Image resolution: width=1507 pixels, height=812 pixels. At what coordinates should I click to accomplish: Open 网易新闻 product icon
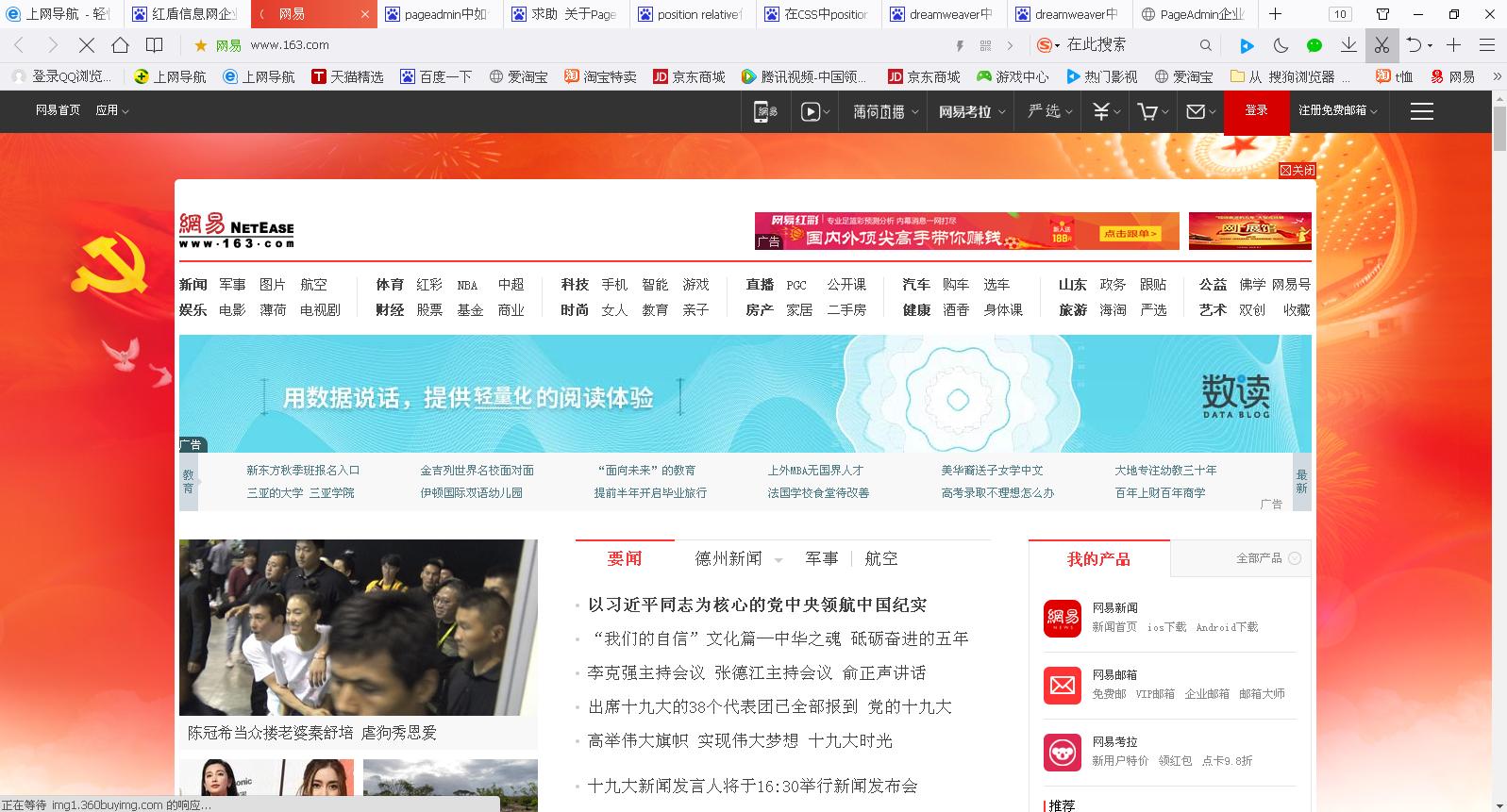[1063, 619]
